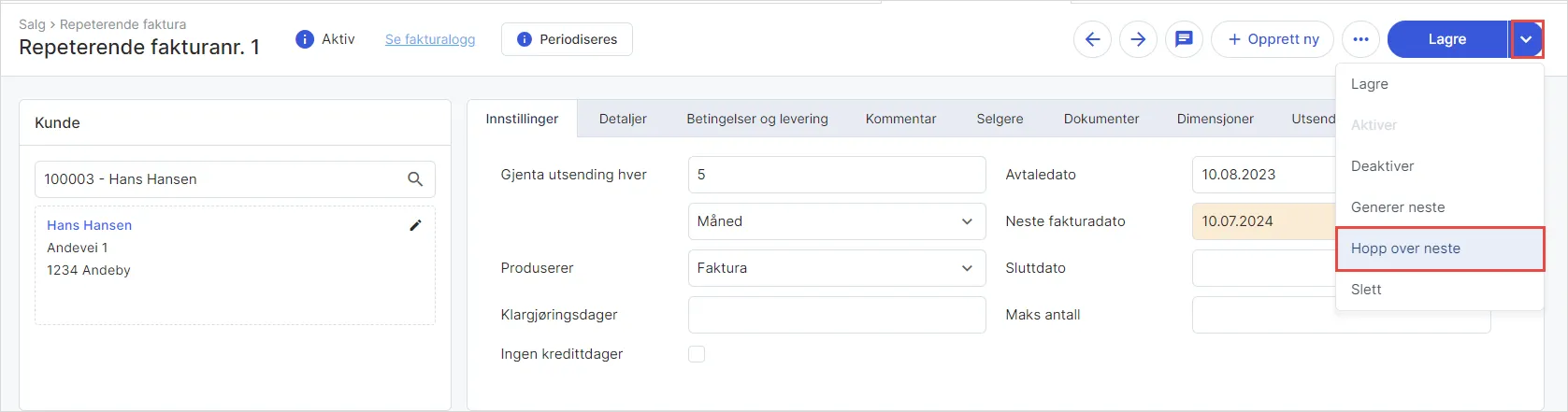Click the Opprett ny button
Viewport: 1568px width, 412px height.
click(x=1273, y=39)
